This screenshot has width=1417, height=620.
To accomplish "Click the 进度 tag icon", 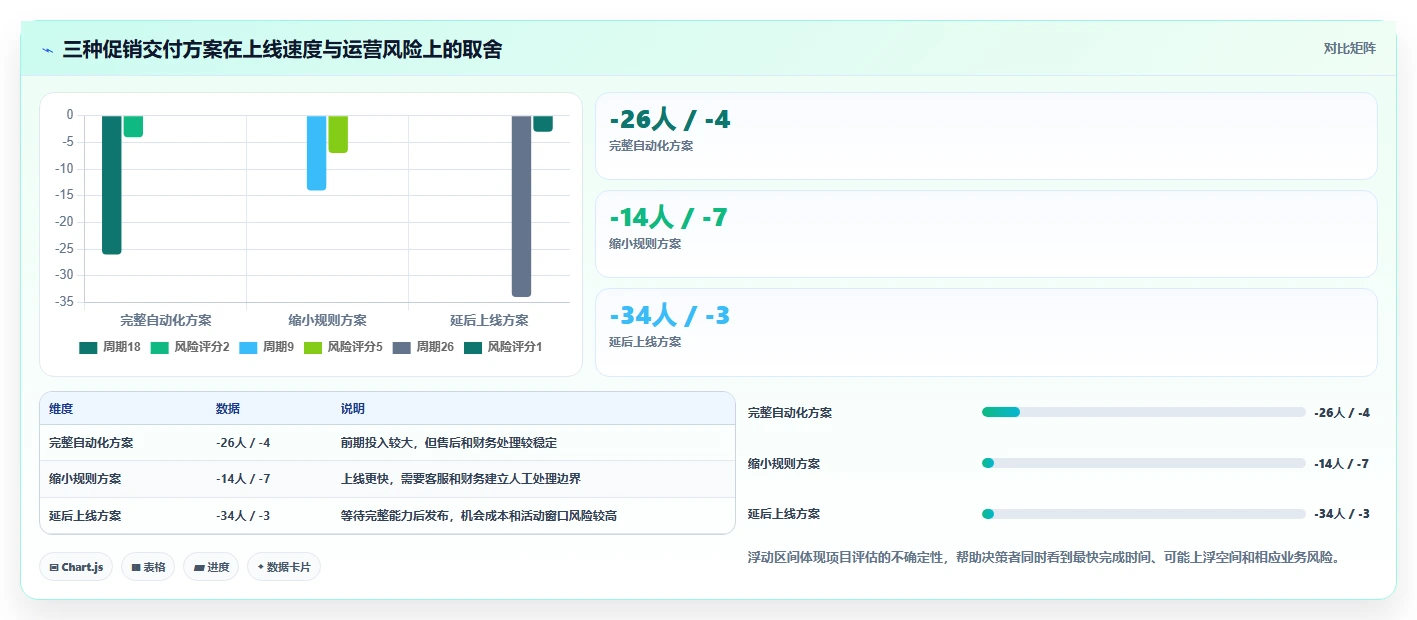I will [x=199, y=567].
